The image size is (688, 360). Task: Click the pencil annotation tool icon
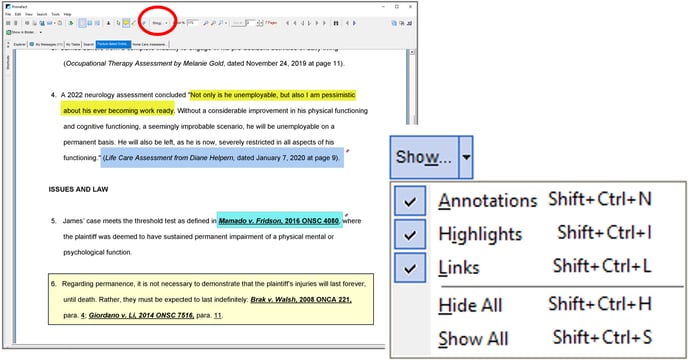[133, 23]
